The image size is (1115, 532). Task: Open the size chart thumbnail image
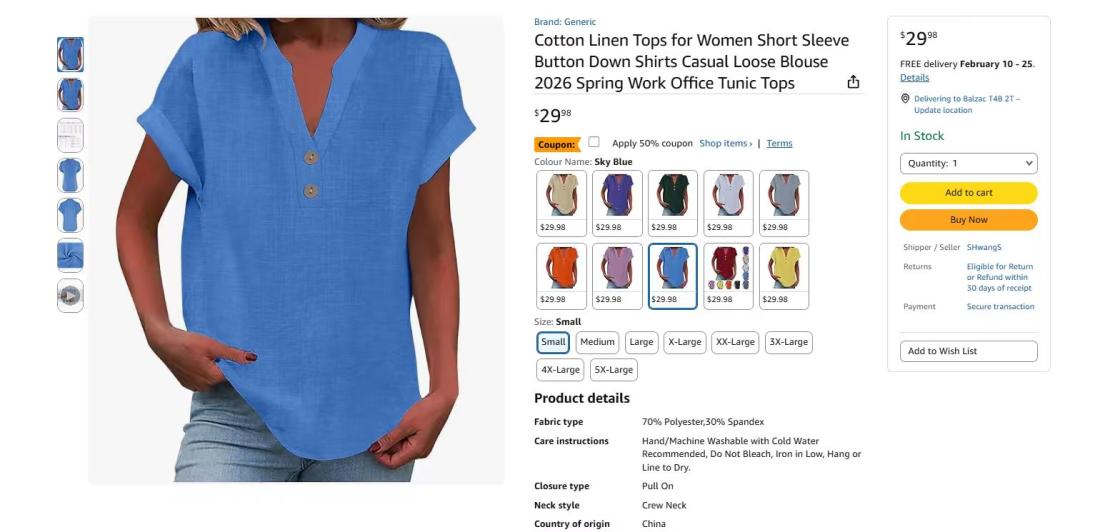(70, 135)
